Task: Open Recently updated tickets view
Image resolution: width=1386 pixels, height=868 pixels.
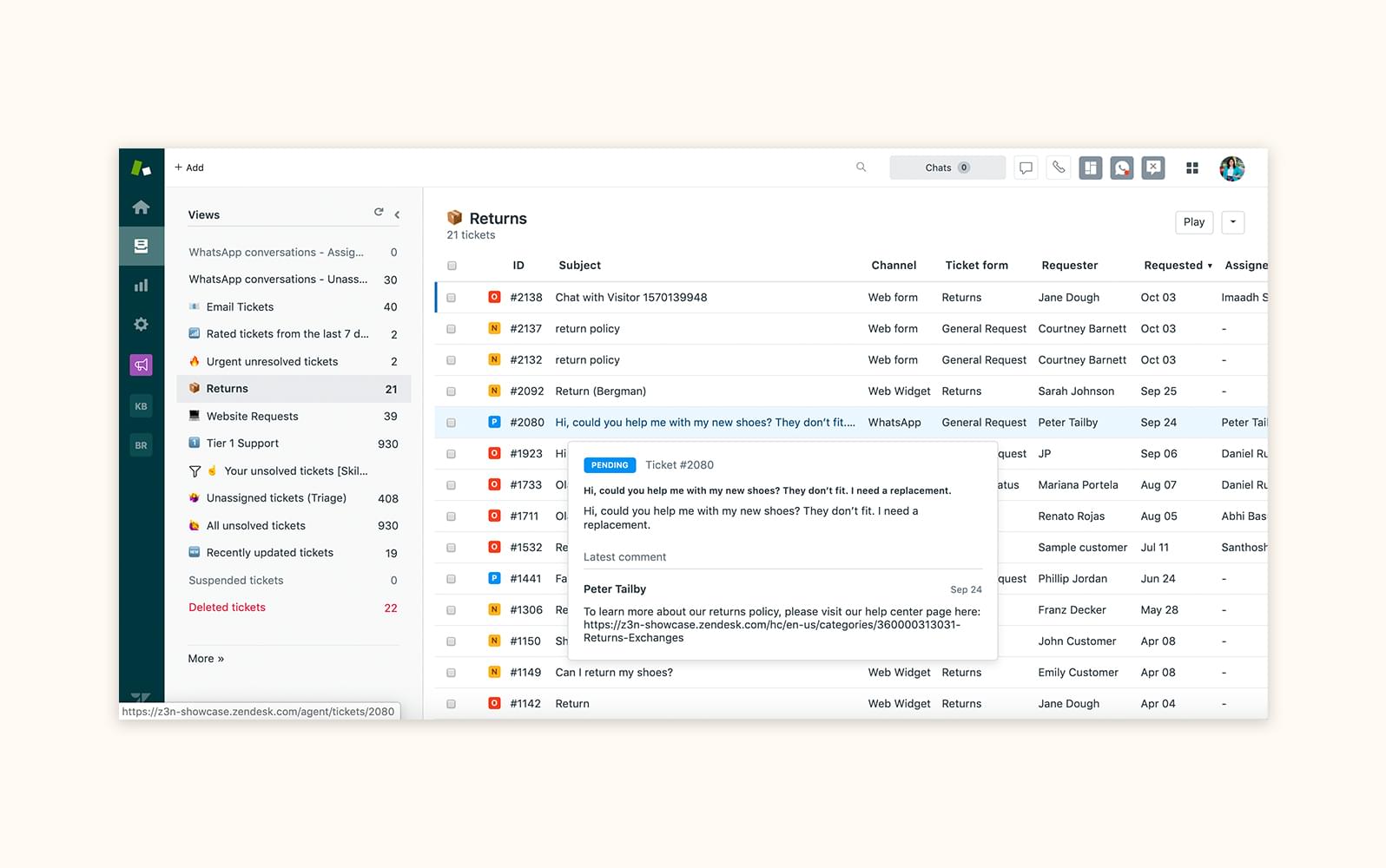Action: 294,553
